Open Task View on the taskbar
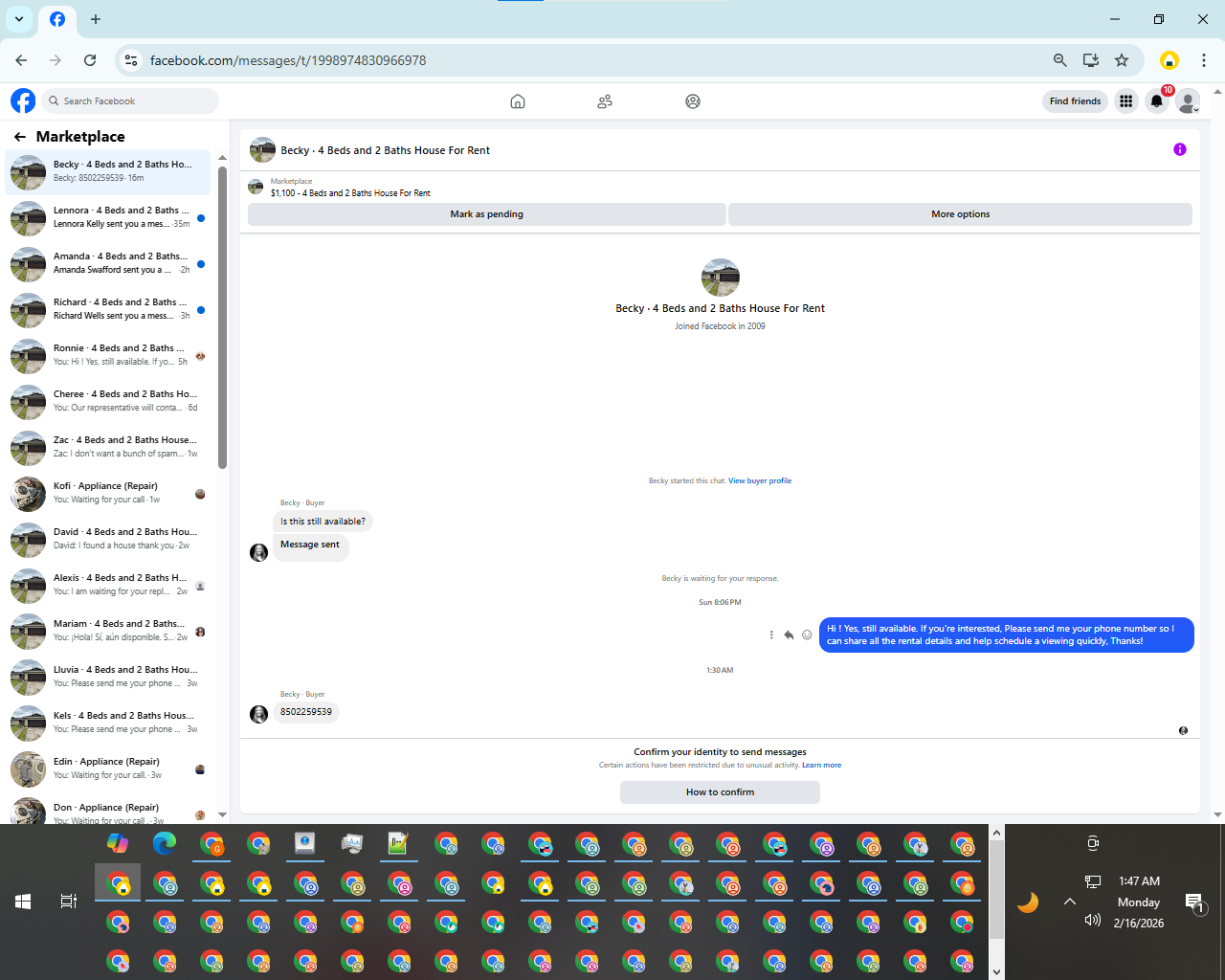 69,902
